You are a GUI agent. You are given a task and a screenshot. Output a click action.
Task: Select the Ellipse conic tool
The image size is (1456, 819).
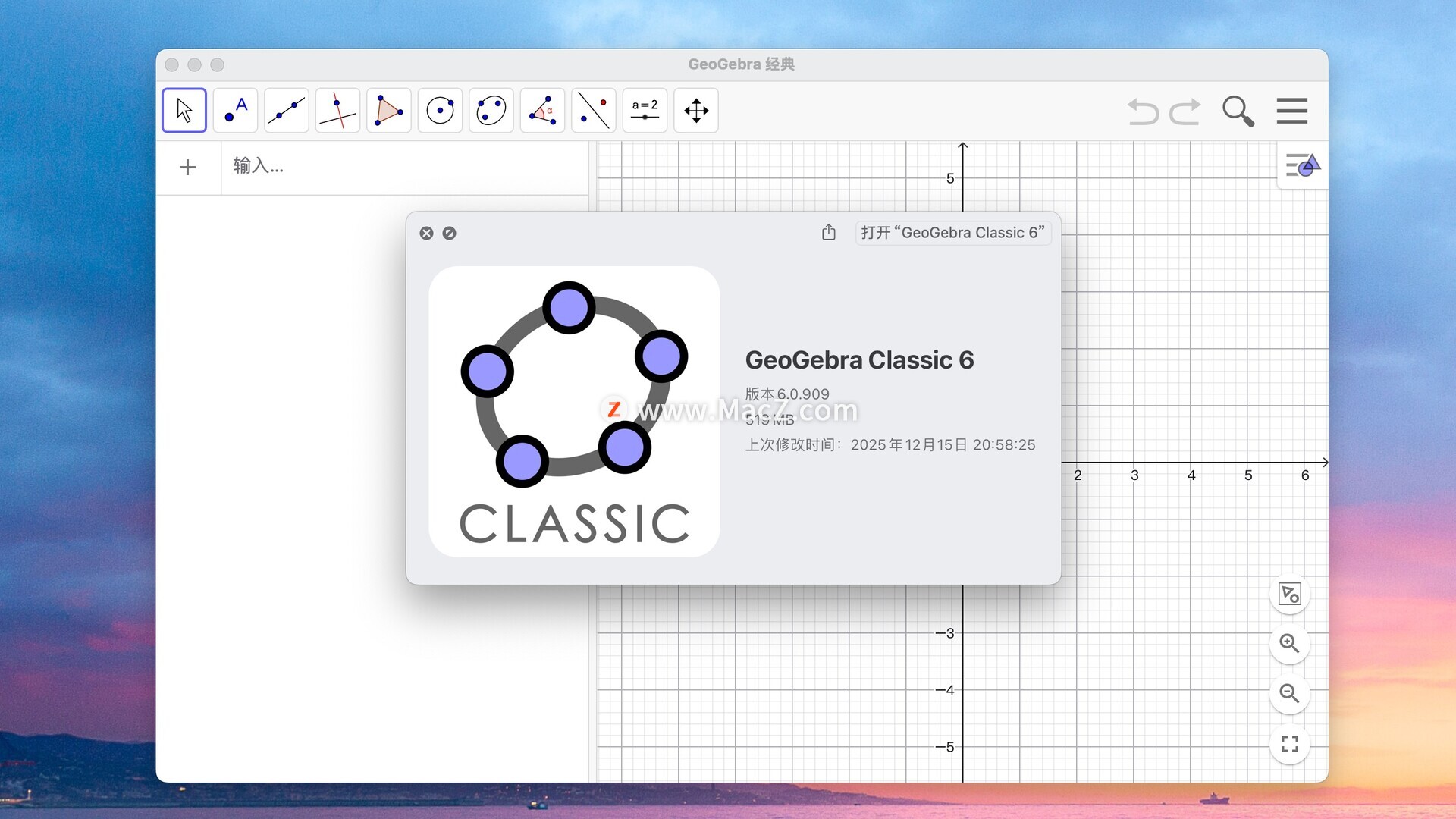(x=491, y=111)
